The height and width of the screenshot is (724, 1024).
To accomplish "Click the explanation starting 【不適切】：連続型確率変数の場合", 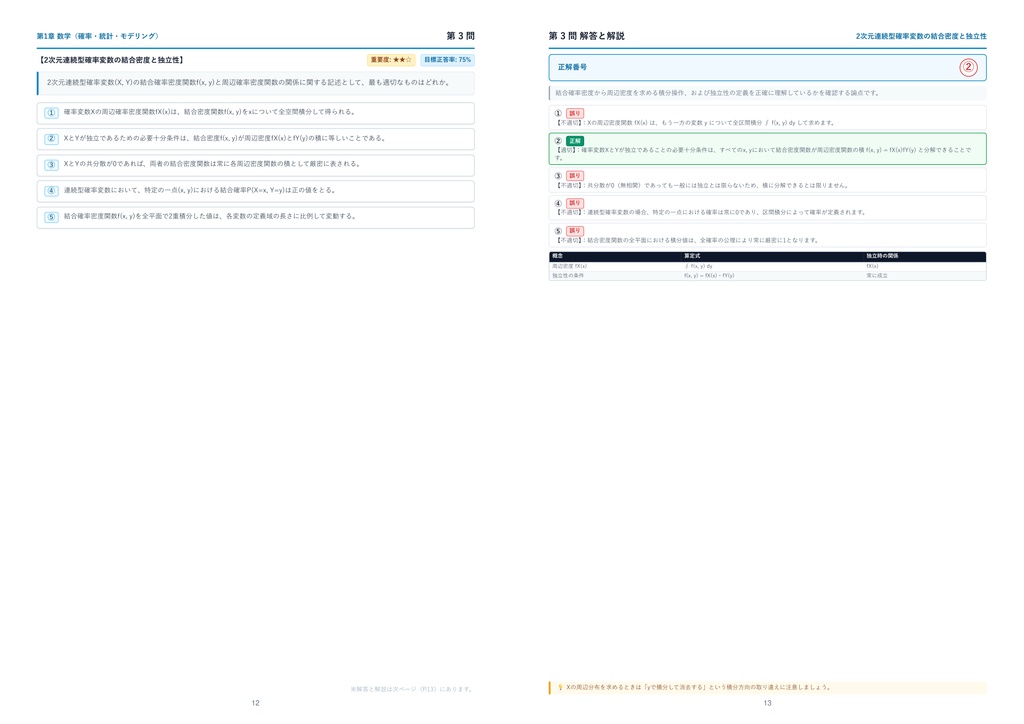I will coord(711,212).
